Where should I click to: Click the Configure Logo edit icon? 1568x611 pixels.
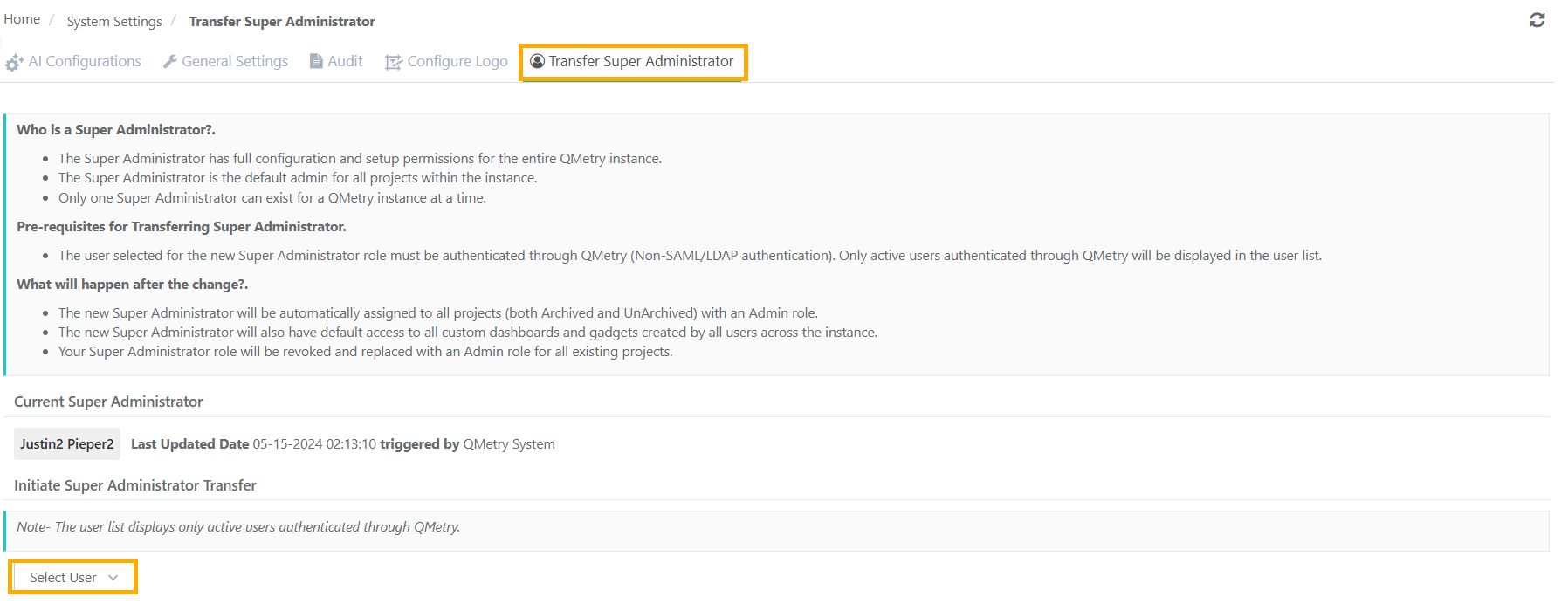[x=394, y=62]
